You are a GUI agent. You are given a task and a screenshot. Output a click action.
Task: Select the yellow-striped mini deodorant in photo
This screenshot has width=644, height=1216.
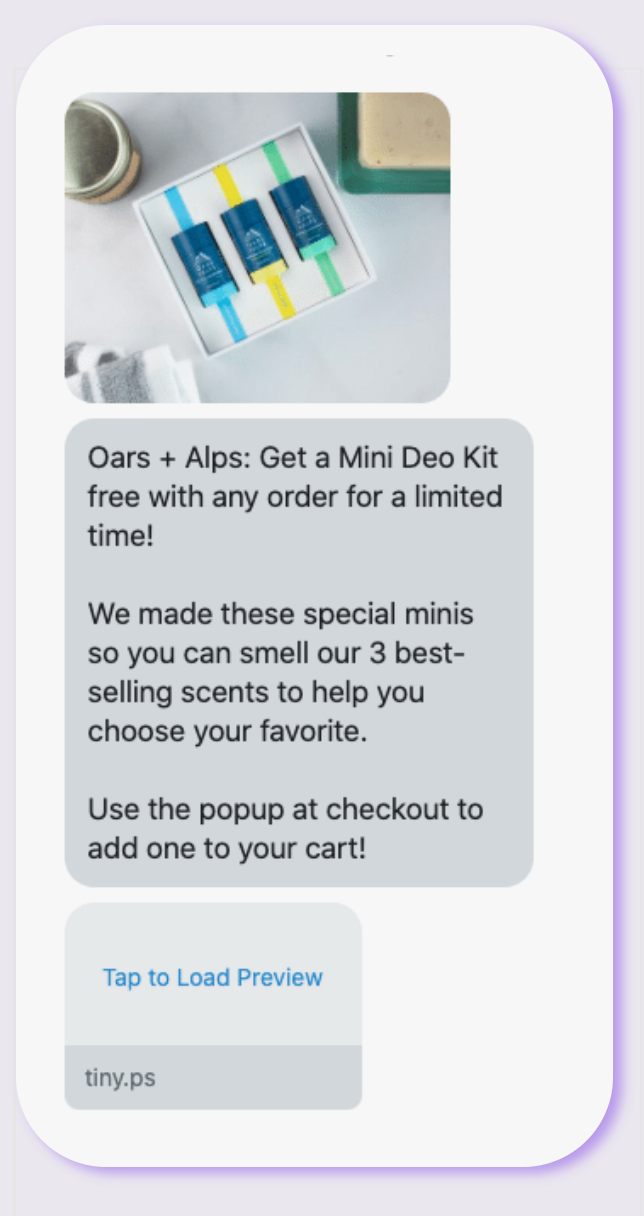248,241
